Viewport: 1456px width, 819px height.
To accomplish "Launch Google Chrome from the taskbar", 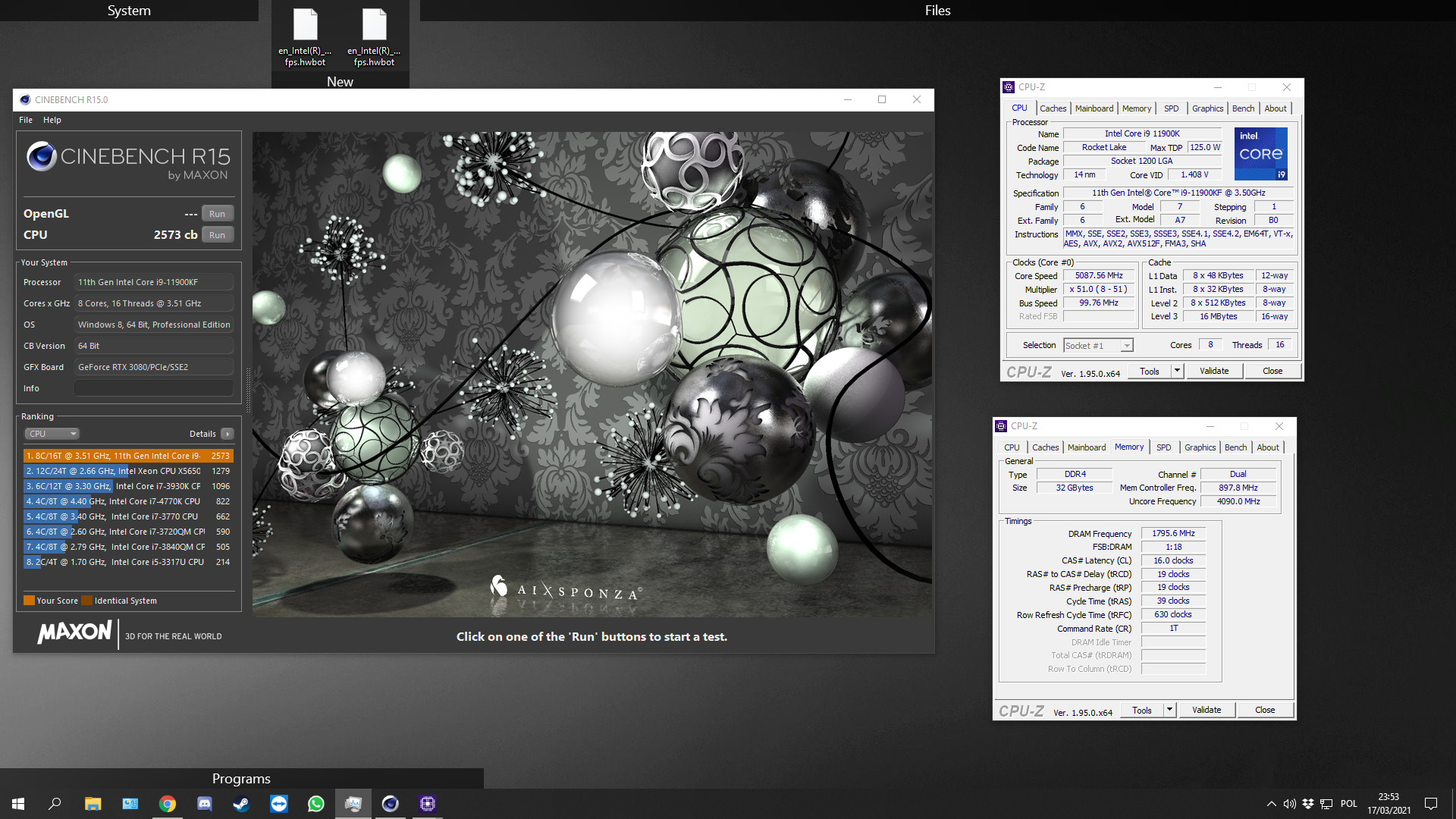I will (167, 804).
